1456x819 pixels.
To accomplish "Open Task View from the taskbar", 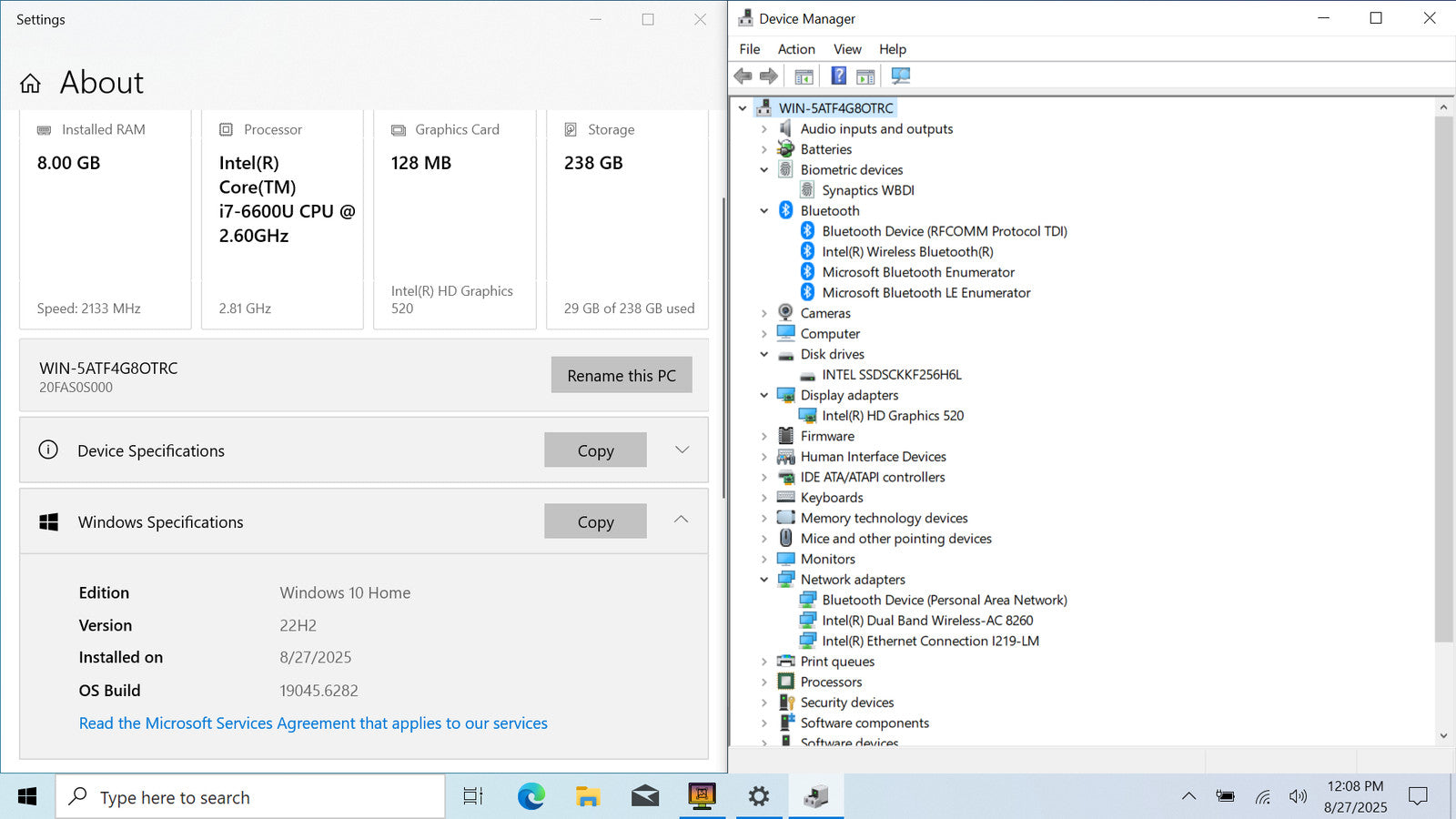I will 473,797.
